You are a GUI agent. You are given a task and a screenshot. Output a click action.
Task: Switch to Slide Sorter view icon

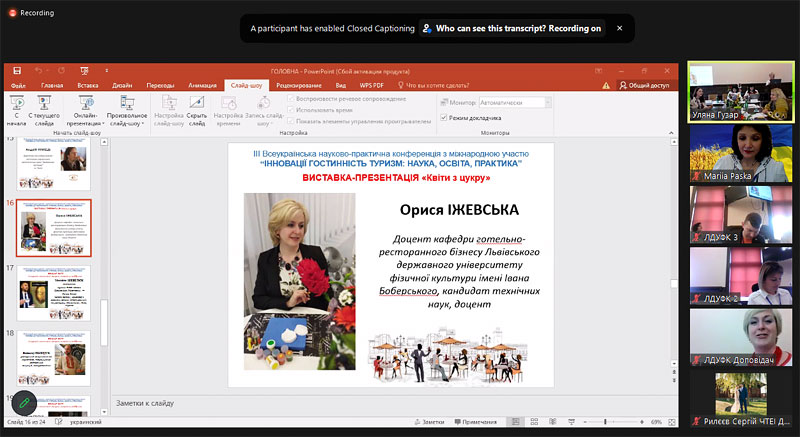click(x=534, y=422)
